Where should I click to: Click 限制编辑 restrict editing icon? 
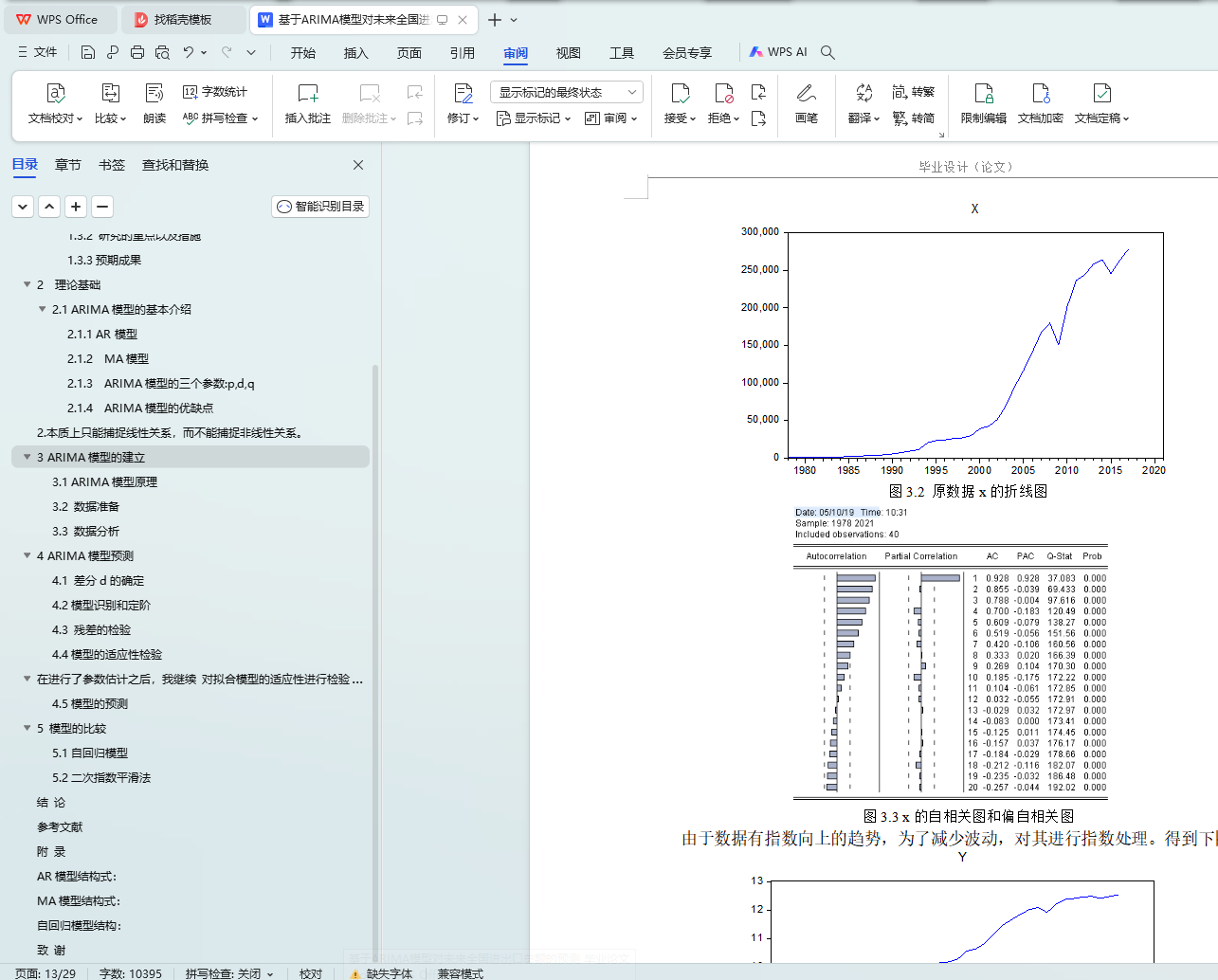click(984, 93)
